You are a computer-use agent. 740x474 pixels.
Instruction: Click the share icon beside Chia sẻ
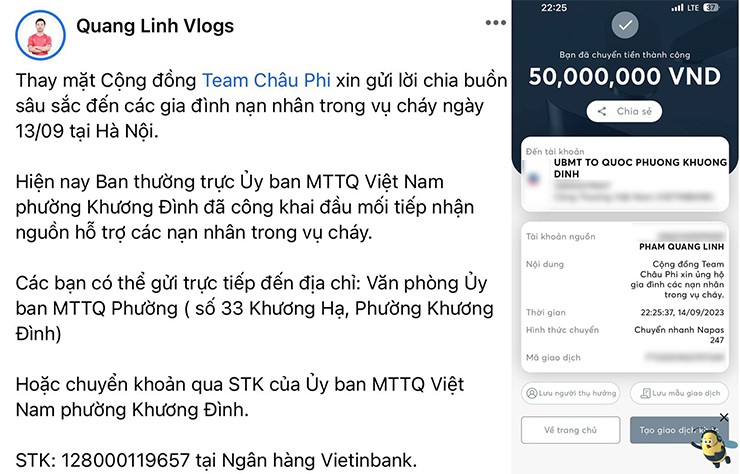pyautogui.click(x=602, y=111)
